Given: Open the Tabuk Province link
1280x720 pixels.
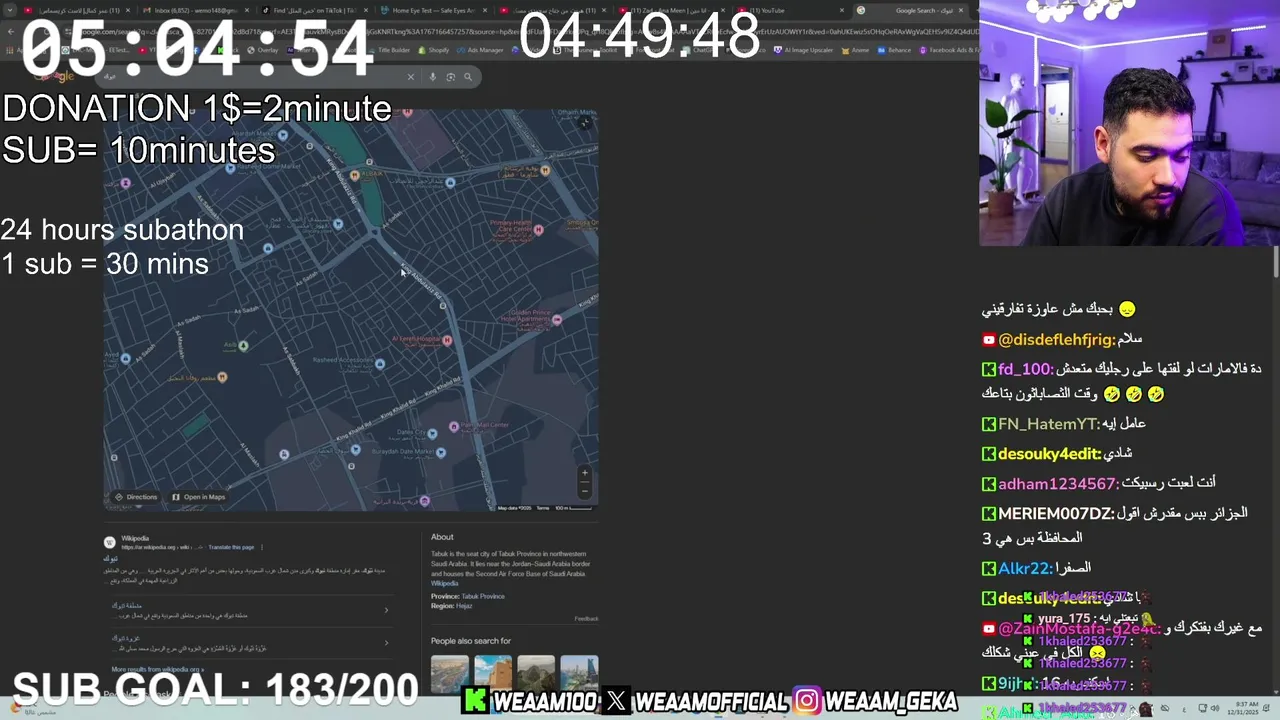Looking at the screenshot, I should click(x=483, y=596).
